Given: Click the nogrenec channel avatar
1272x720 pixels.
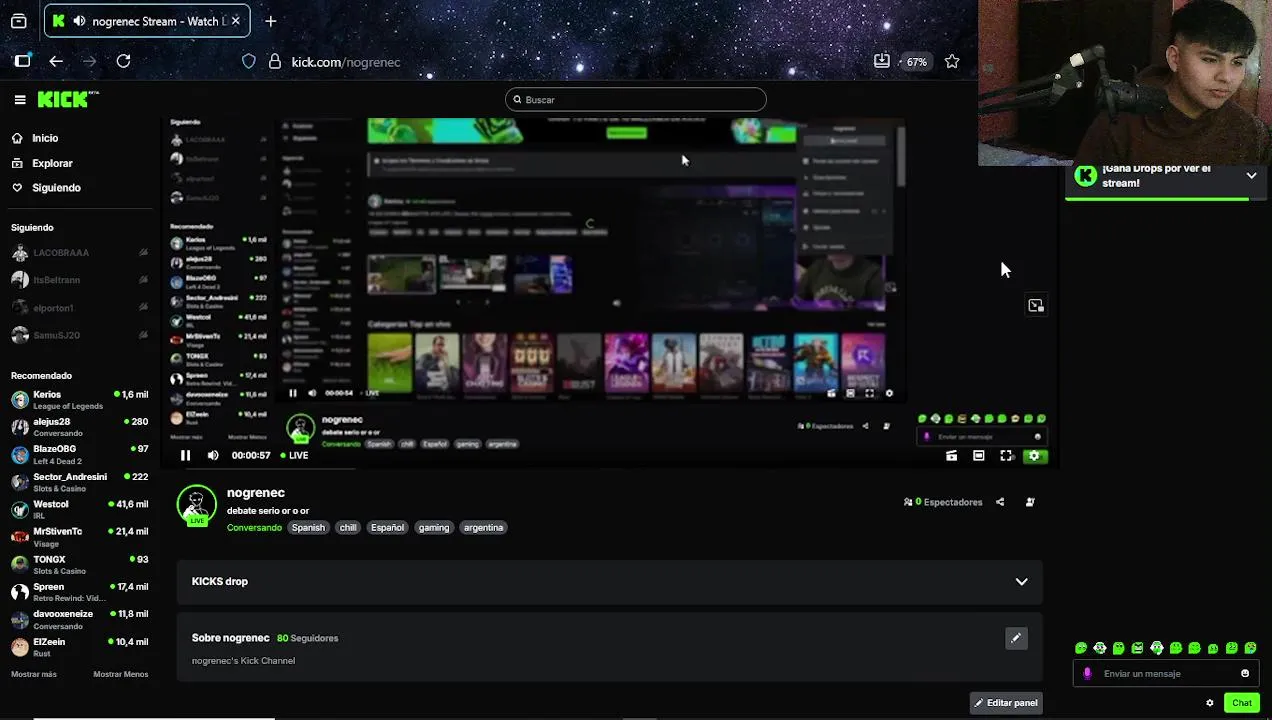Looking at the screenshot, I should (197, 506).
